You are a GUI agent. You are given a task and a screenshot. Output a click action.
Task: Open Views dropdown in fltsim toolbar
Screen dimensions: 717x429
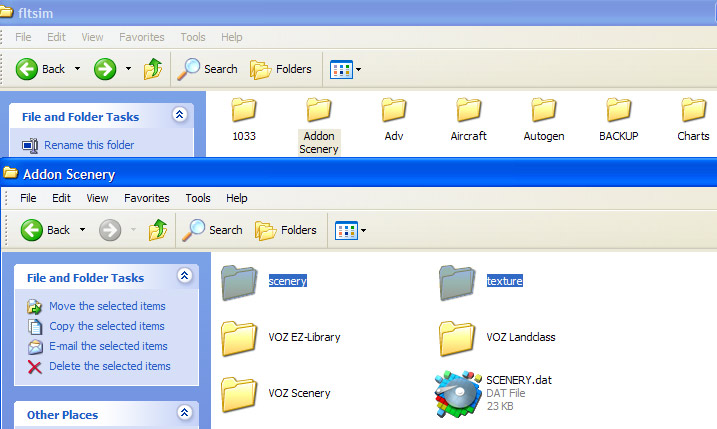pos(346,69)
